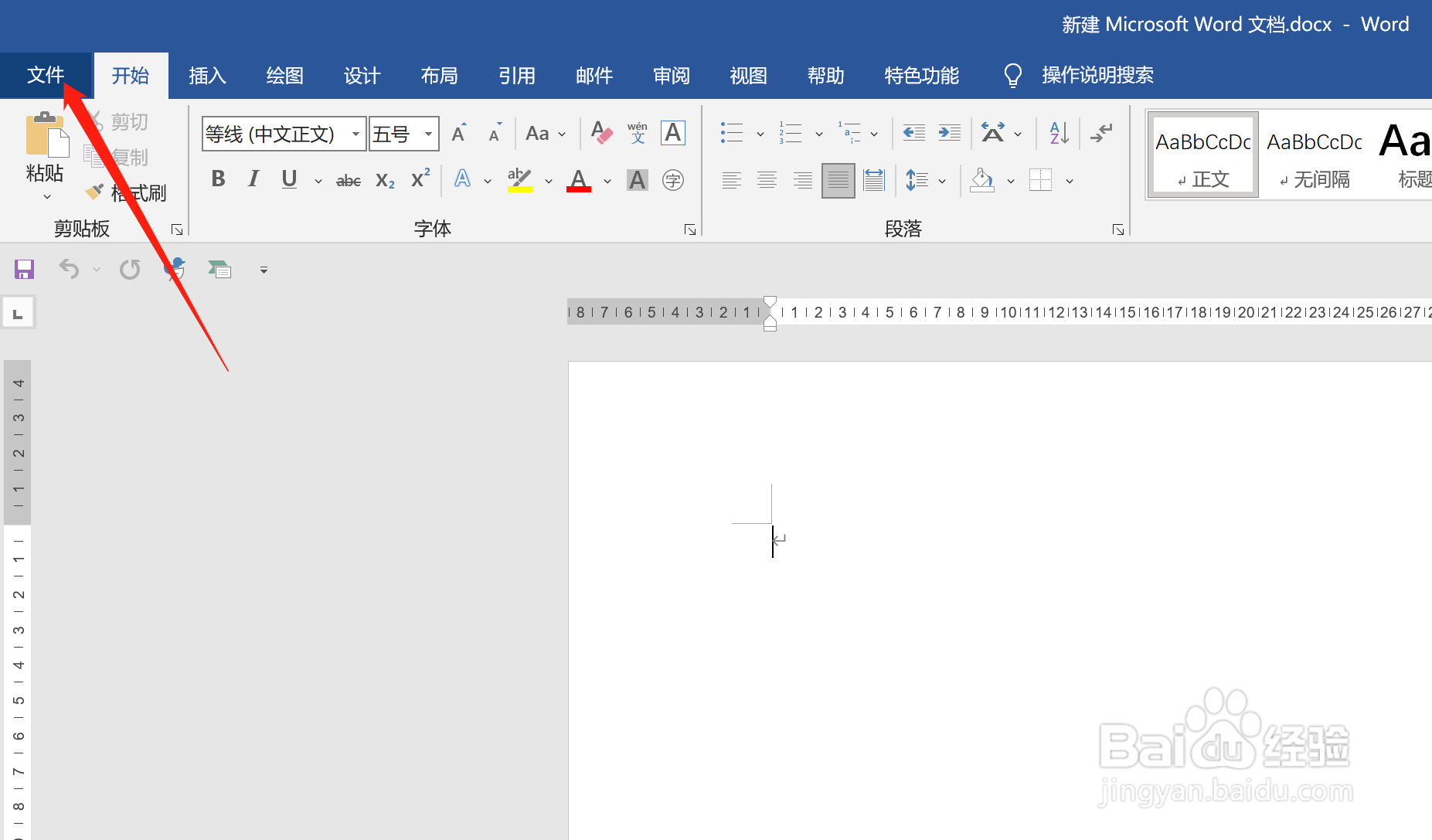This screenshot has height=840, width=1432.
Task: Expand the 粘贴 options arrow
Action: (x=46, y=197)
